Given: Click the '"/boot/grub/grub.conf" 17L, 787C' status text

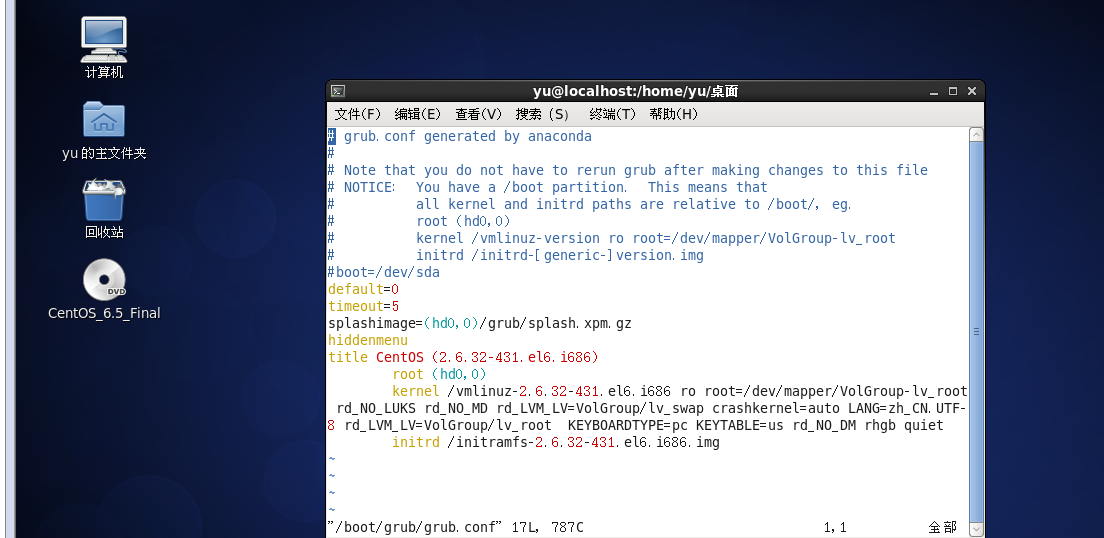Looking at the screenshot, I should point(456,527).
